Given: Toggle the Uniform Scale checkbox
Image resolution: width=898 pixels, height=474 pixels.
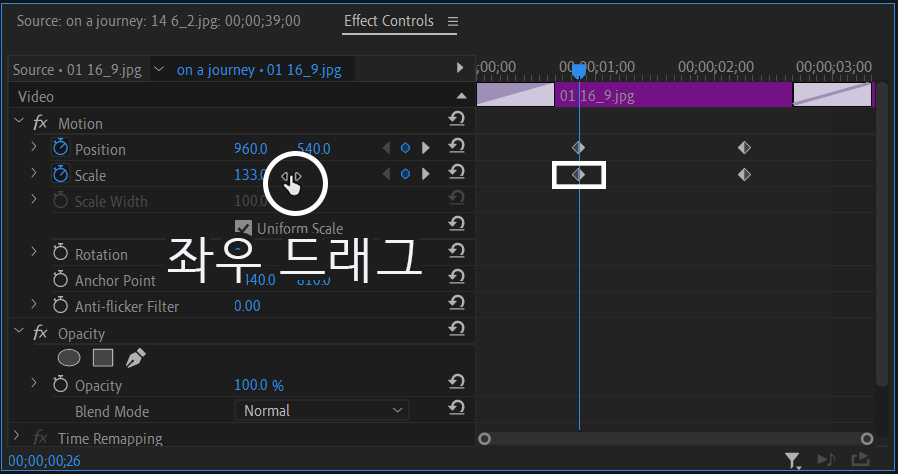Looking at the screenshot, I should click(x=243, y=228).
